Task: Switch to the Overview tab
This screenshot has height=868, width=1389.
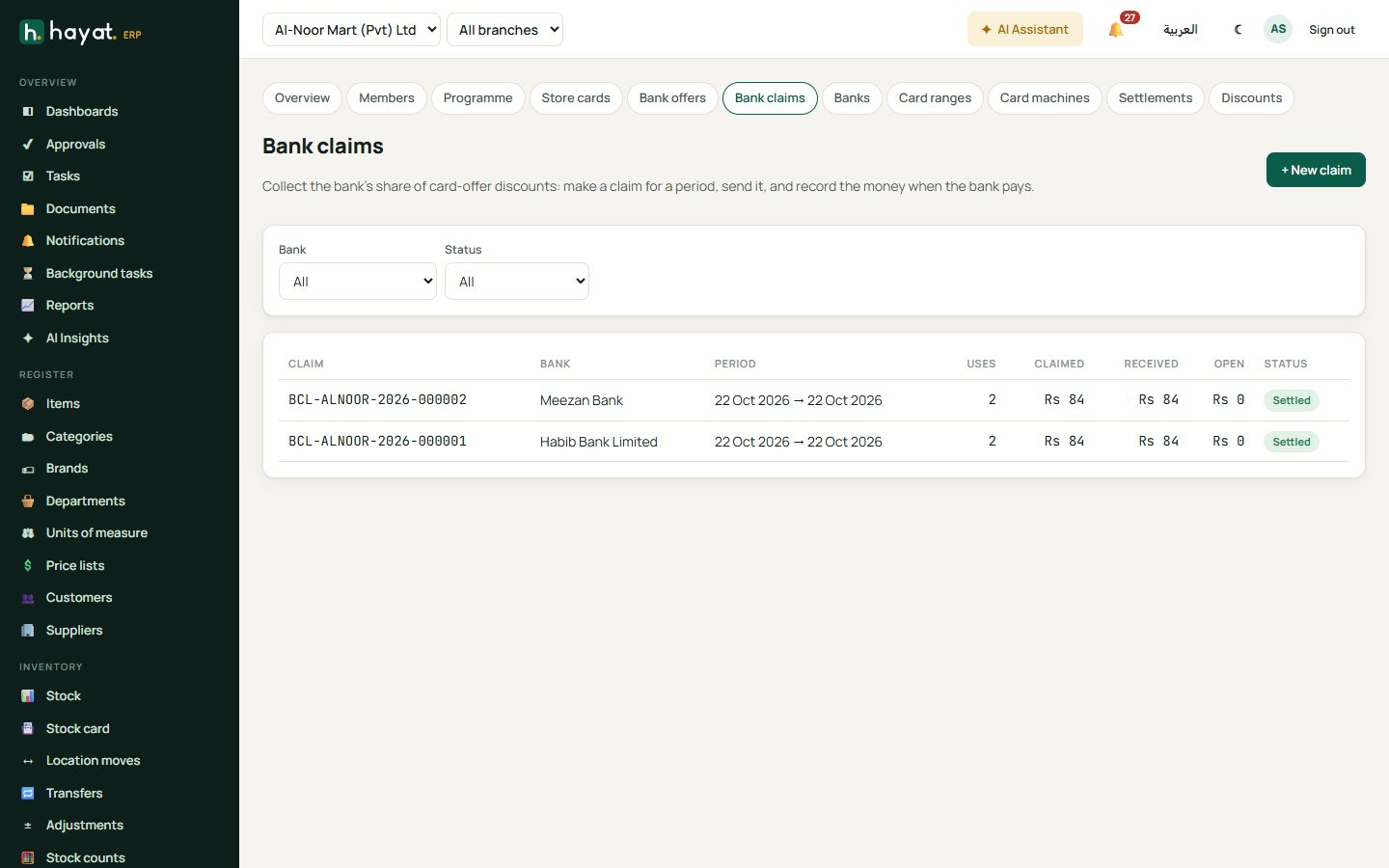Action: pos(302,98)
